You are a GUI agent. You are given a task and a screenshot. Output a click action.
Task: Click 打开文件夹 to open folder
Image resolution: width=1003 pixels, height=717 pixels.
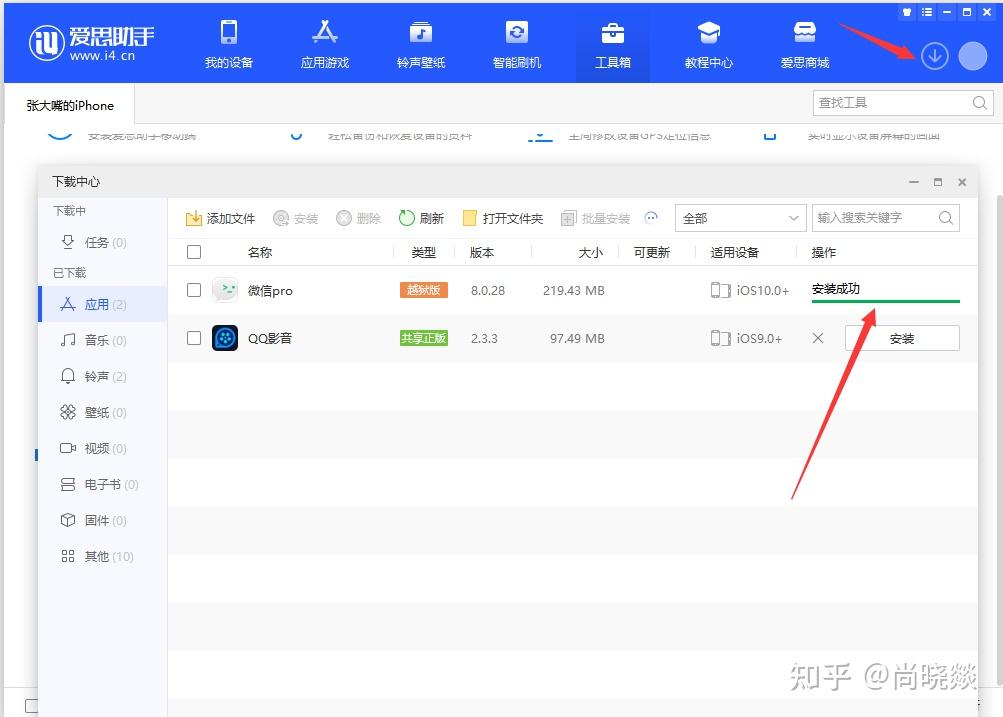click(503, 219)
